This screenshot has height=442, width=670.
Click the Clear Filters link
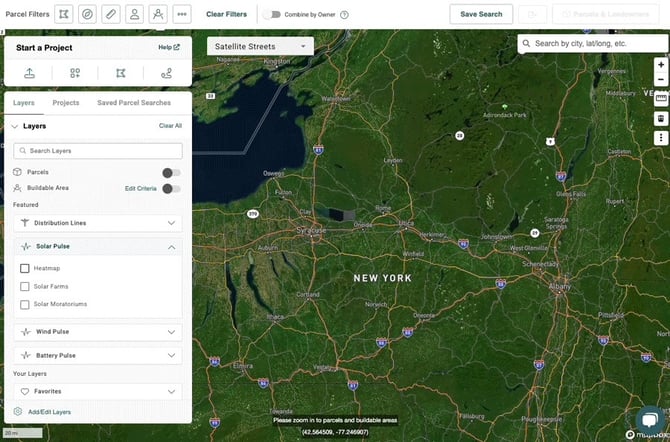[x=226, y=15]
